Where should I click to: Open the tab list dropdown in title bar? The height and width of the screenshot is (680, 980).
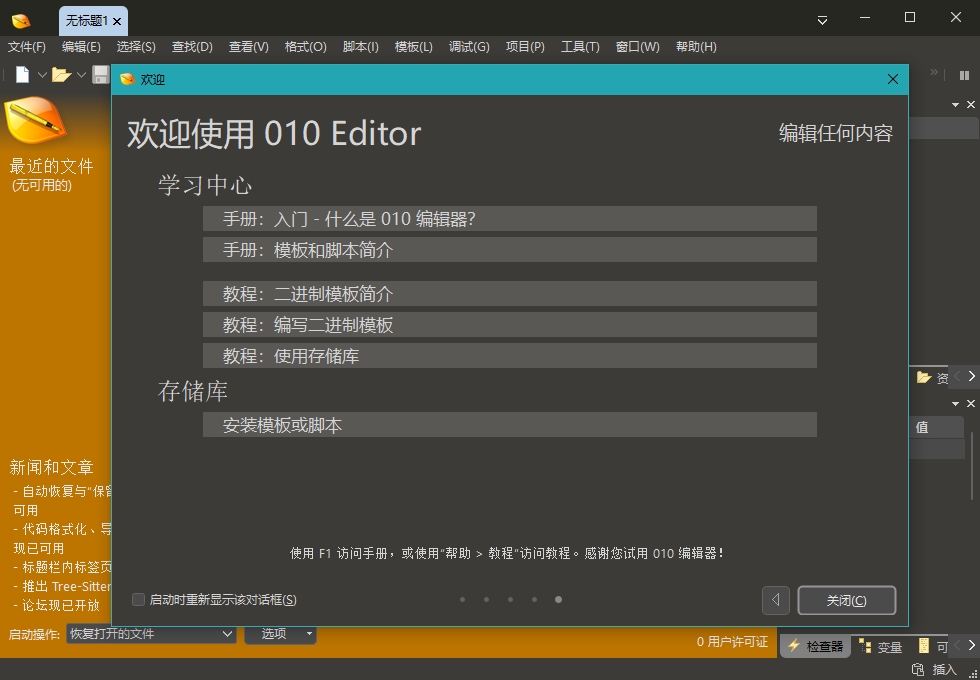coord(822,21)
